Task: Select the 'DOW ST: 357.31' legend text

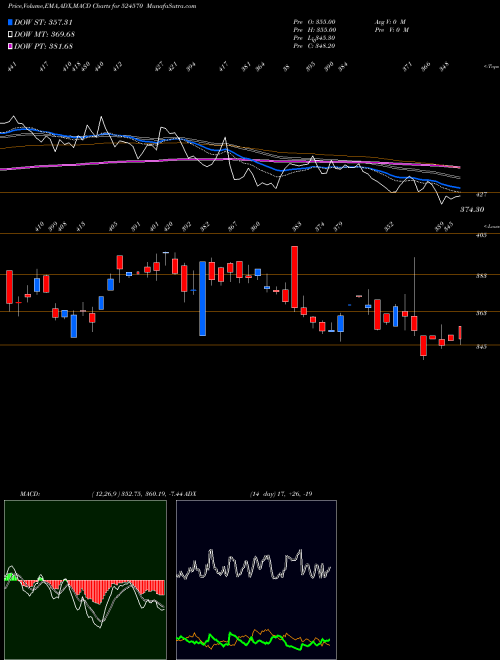Action: [44, 22]
